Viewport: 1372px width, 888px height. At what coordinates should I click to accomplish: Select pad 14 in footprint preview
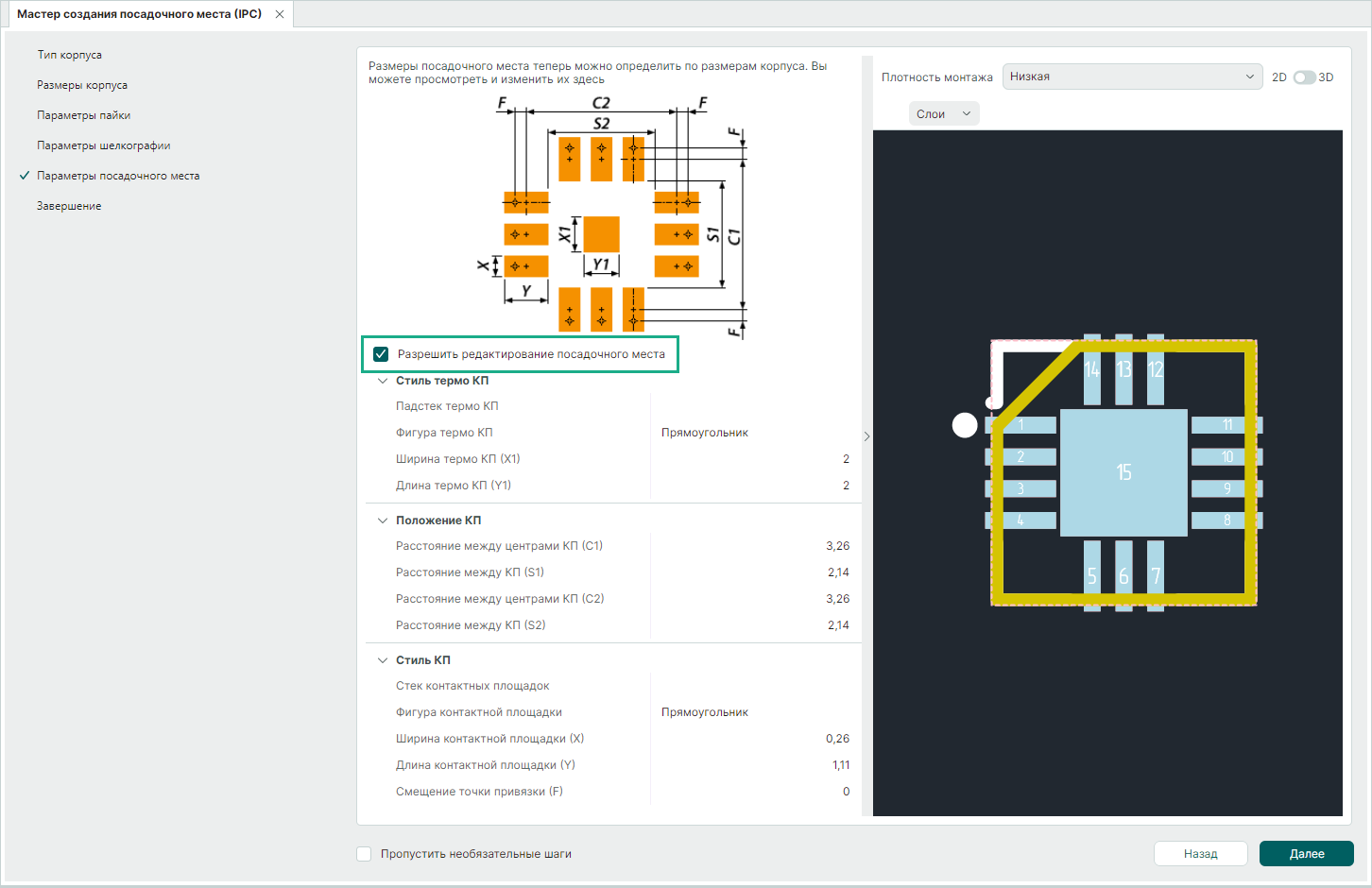1092,368
